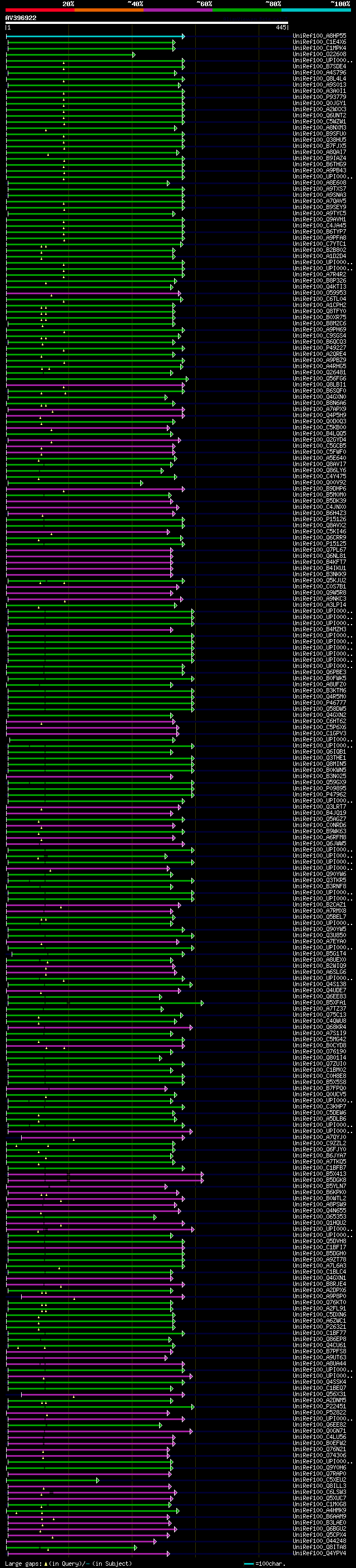Select hit label UniRef100_A8E608

[319, 182]
